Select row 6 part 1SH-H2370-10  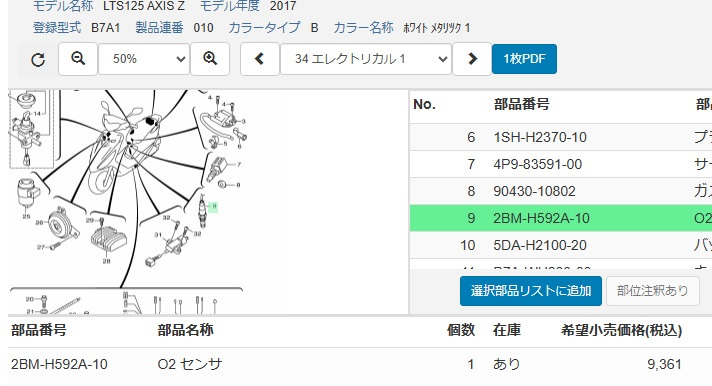(561, 137)
